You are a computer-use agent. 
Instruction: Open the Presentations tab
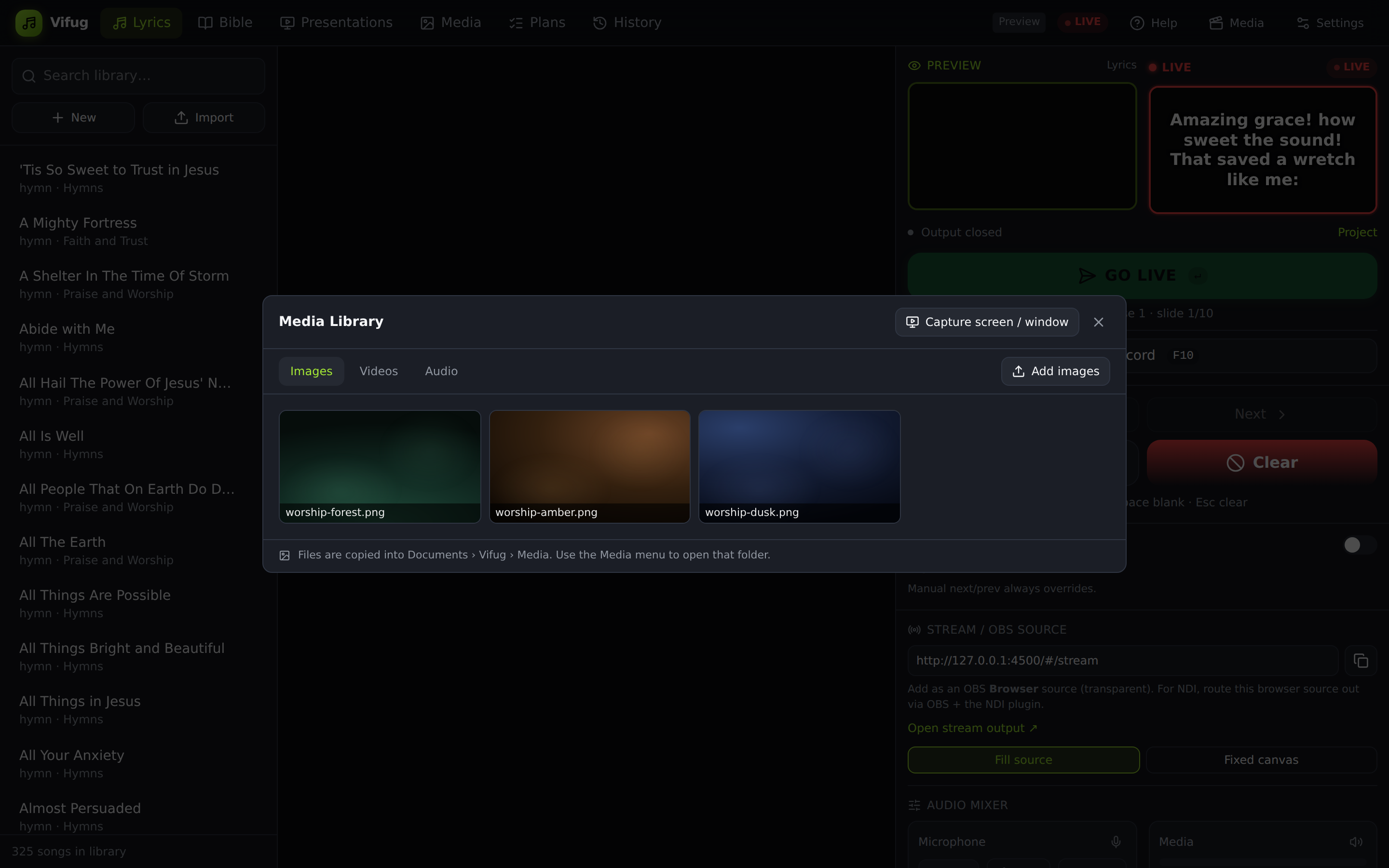[336, 23]
